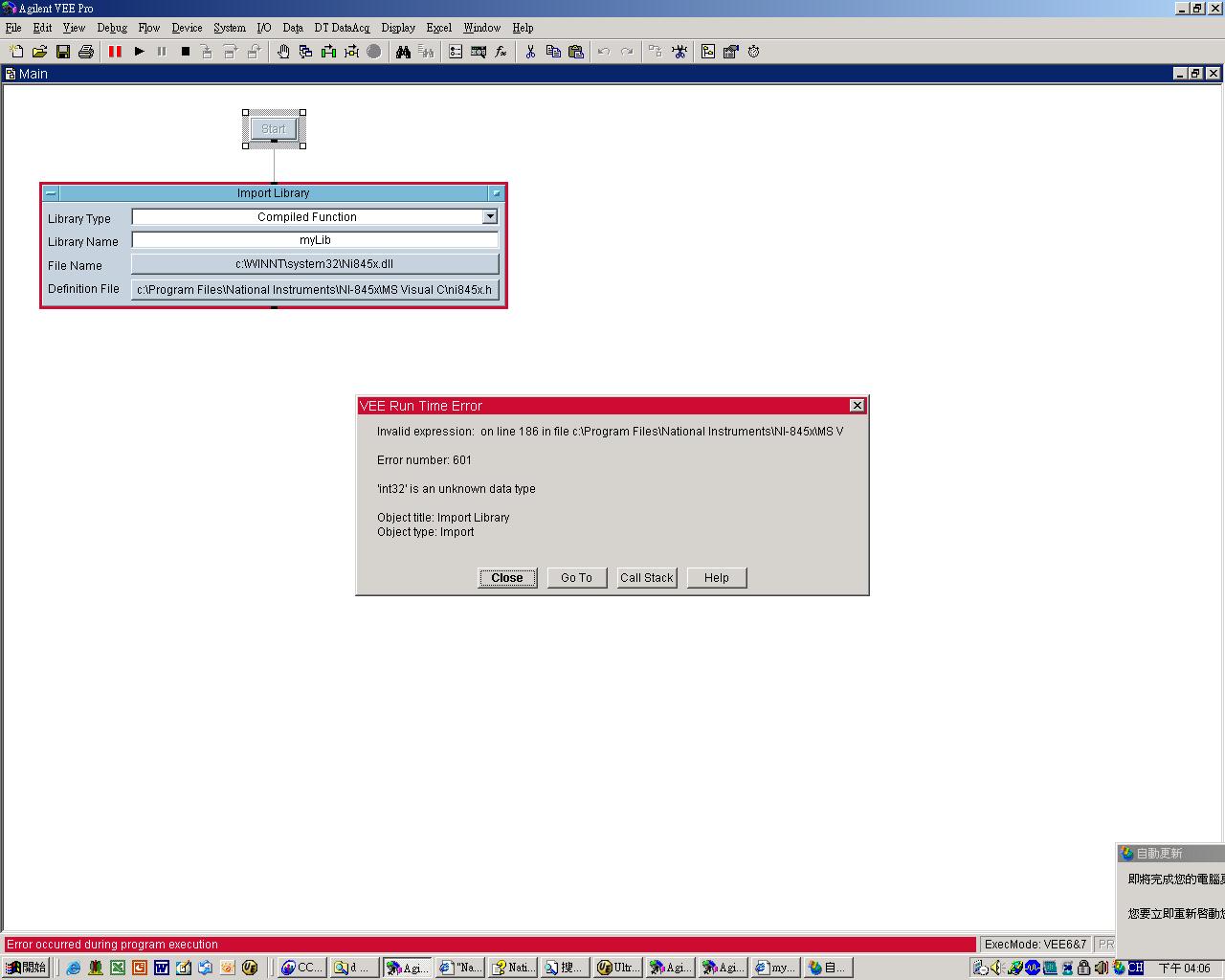Open the Device menu
The image size is (1225, 980).
tap(187, 28)
